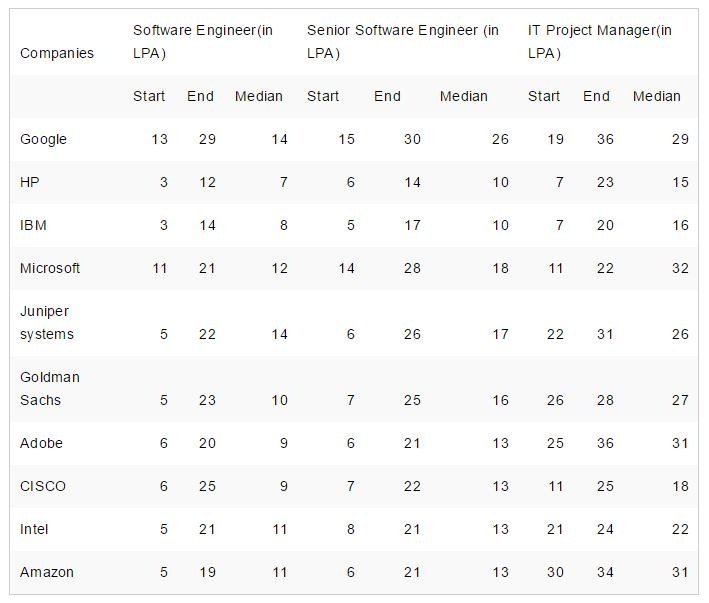Click IBM in the Companies column
The width and height of the screenshot is (709, 603).
tap(33, 225)
